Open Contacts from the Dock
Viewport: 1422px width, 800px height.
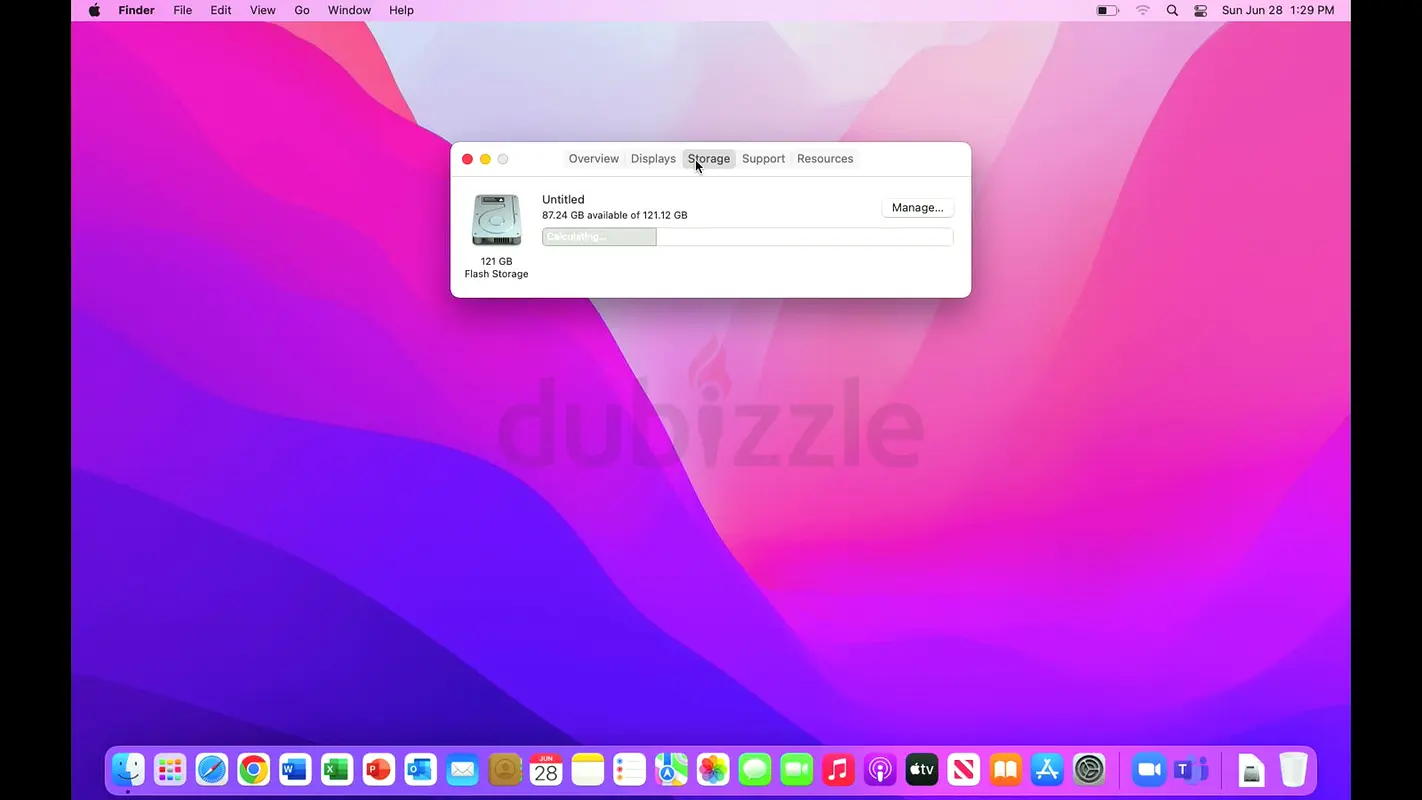click(x=504, y=769)
